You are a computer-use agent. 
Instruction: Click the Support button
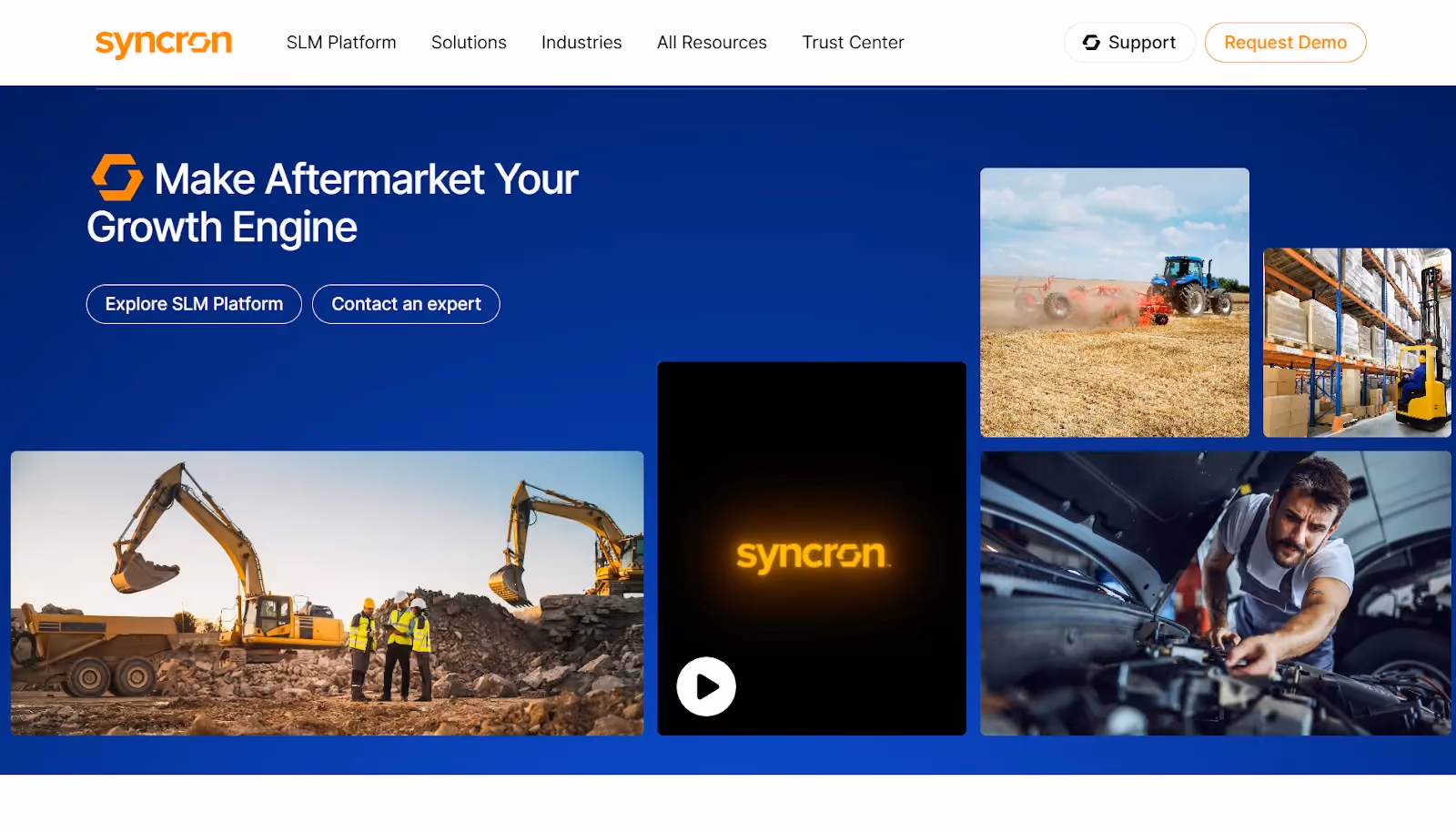[x=1129, y=43]
